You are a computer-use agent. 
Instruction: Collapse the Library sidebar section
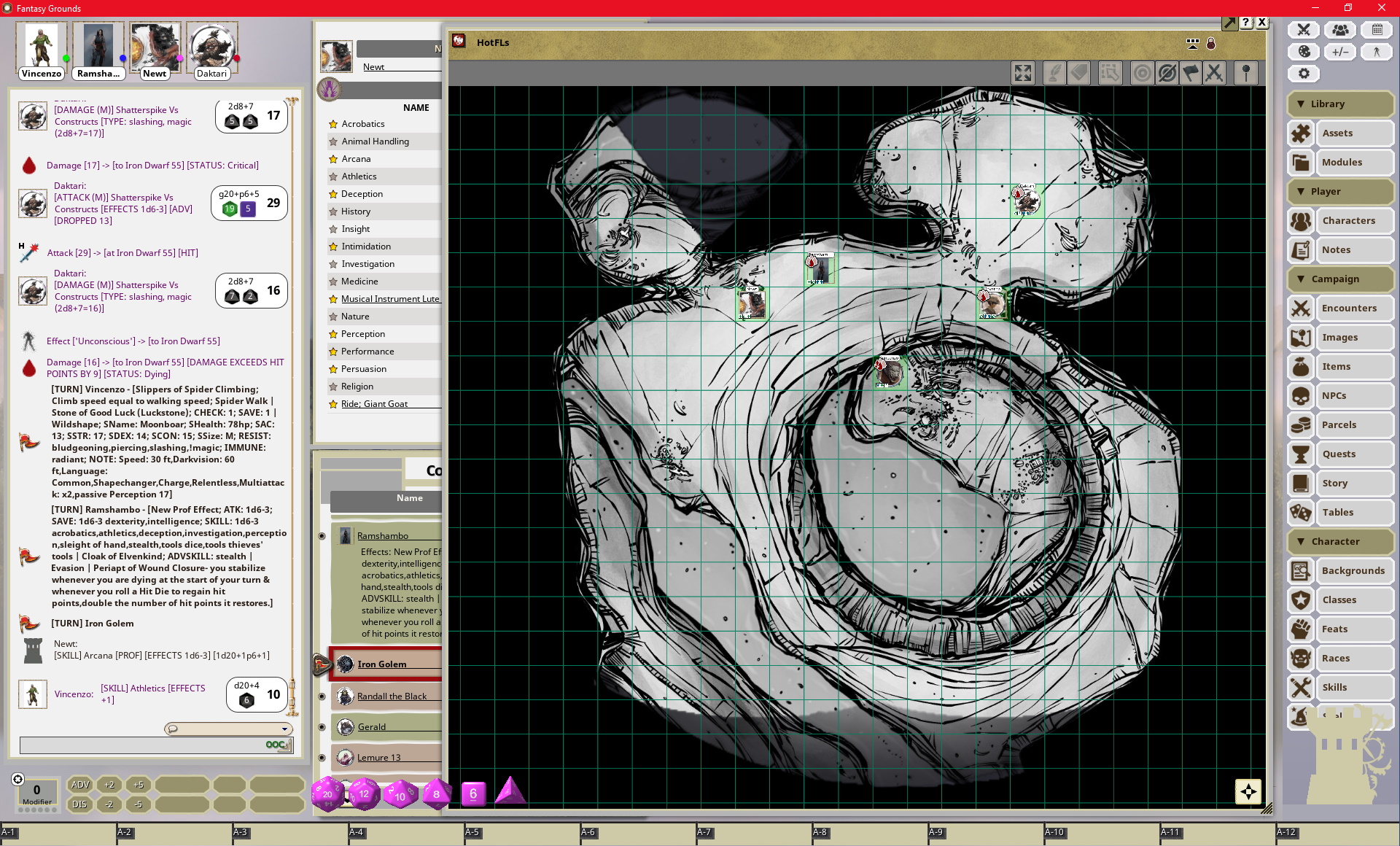pos(1340,104)
